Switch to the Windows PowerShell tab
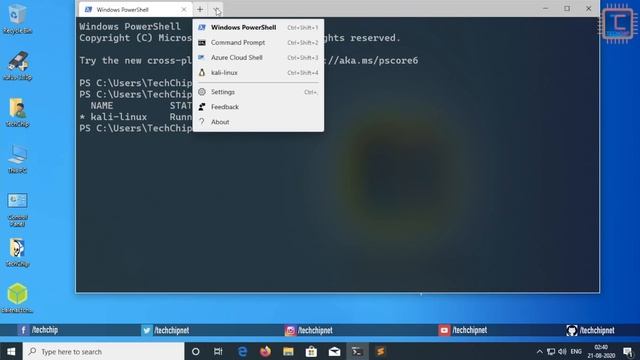The height and width of the screenshot is (360, 640). [x=135, y=9]
